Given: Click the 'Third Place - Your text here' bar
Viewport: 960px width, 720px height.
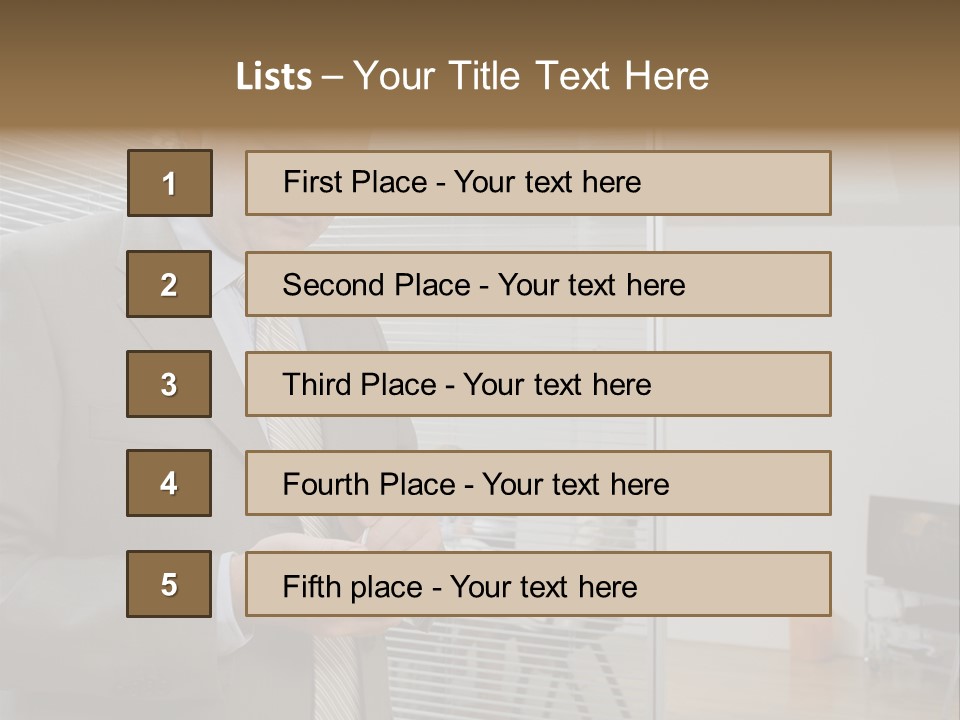Looking at the screenshot, I should click(x=538, y=384).
